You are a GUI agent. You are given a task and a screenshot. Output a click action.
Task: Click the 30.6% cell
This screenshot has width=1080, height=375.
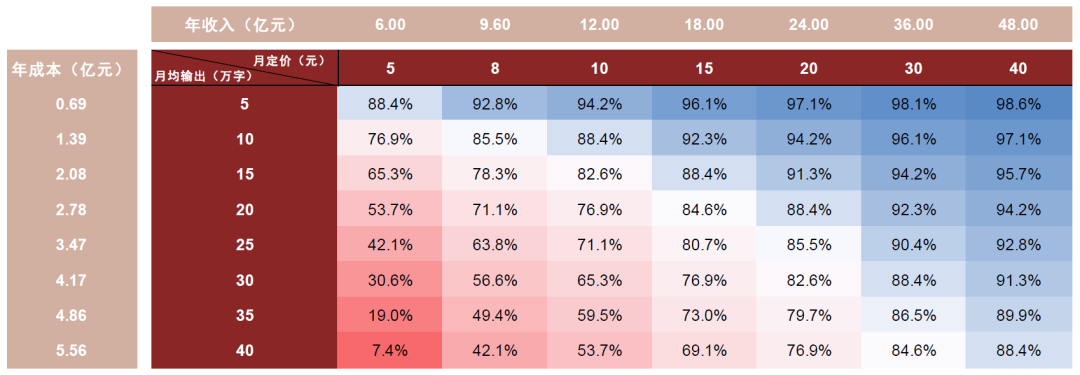click(390, 281)
